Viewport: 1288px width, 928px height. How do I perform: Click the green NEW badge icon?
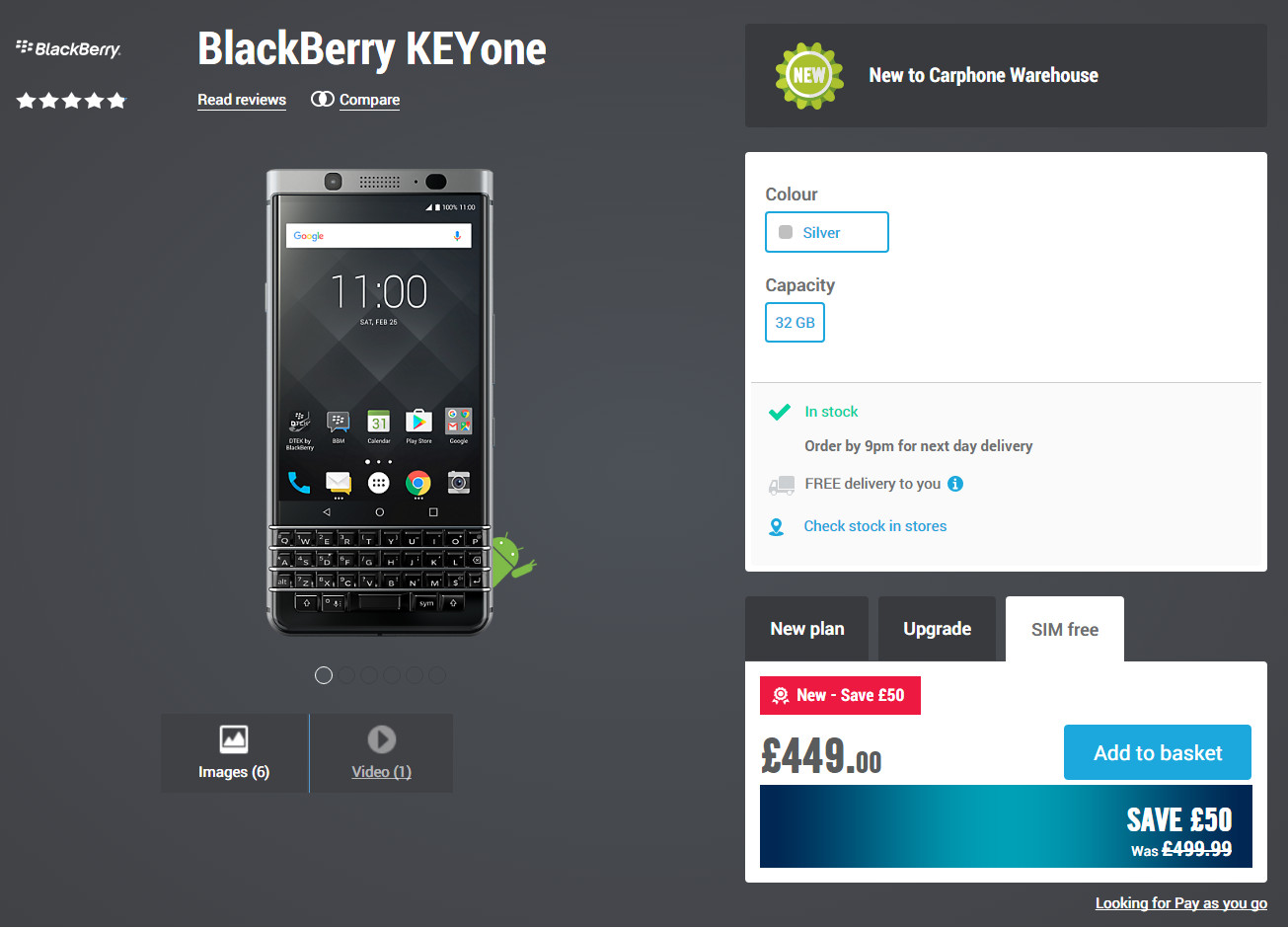pyautogui.click(x=809, y=75)
